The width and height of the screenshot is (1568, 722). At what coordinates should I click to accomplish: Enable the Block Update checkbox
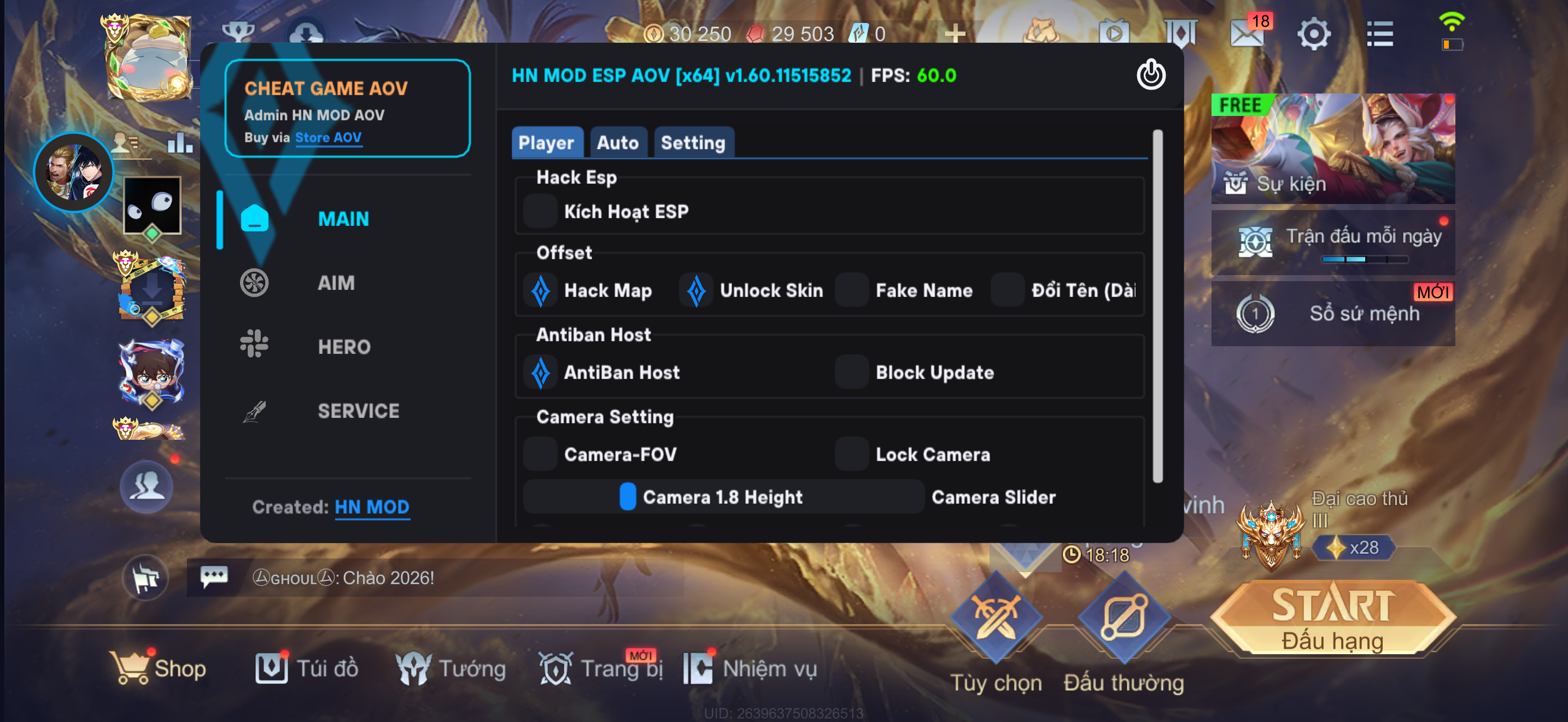852,372
